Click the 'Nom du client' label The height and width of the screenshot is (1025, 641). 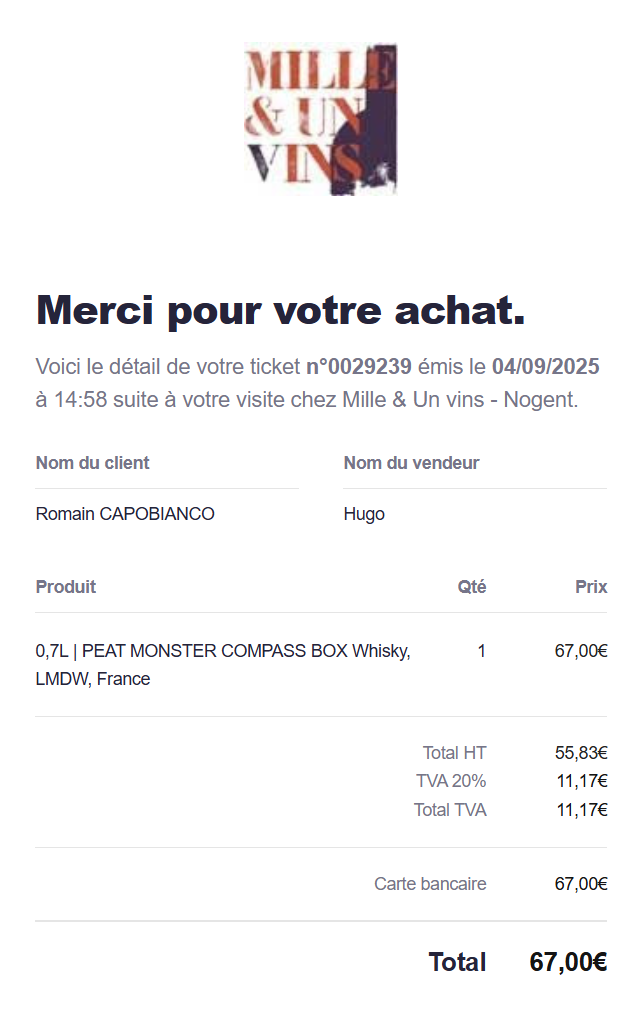92,463
